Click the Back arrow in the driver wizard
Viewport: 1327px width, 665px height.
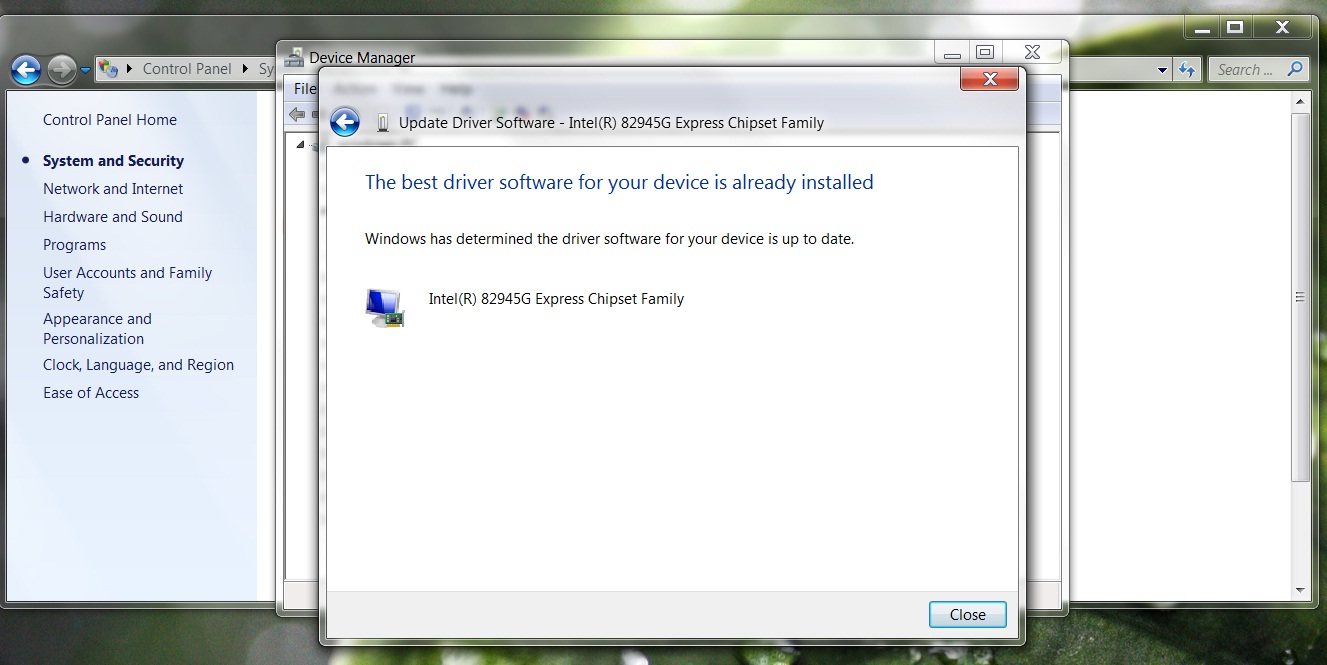click(x=344, y=122)
